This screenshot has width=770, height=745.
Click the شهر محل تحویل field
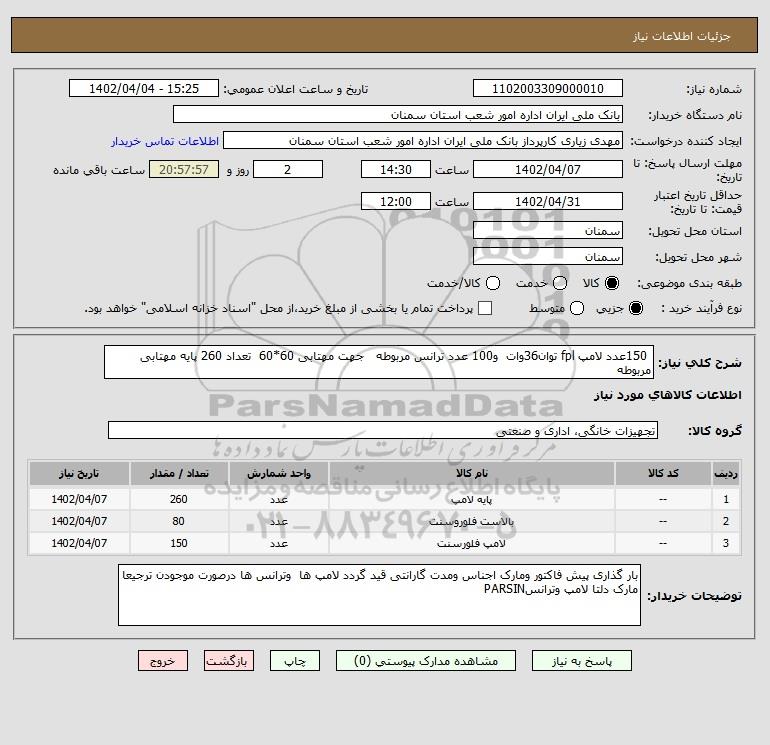click(x=548, y=256)
